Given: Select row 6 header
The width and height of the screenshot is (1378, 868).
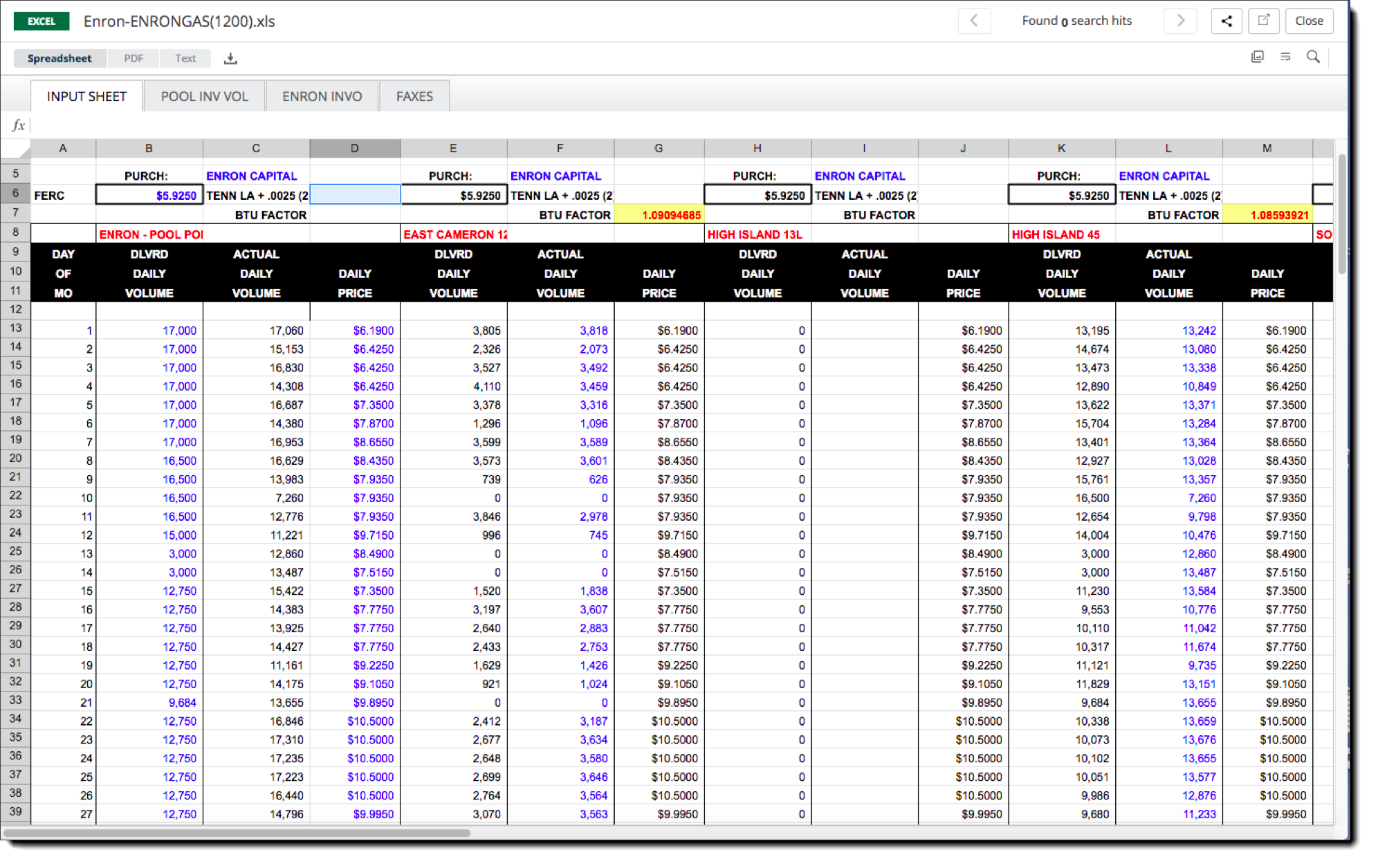Looking at the screenshot, I should click(15, 194).
